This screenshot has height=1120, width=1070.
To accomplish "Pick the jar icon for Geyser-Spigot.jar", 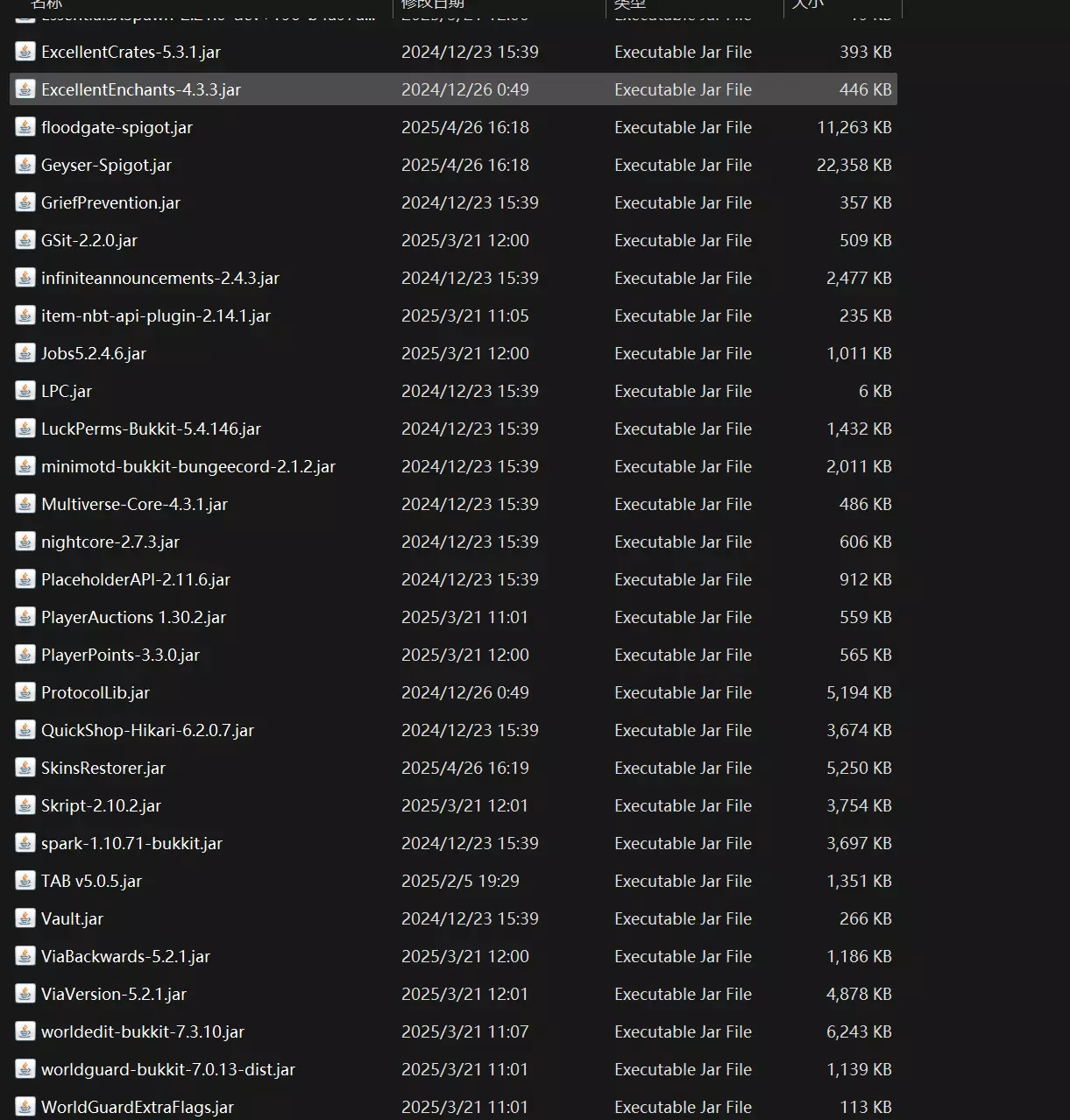I will (25, 165).
